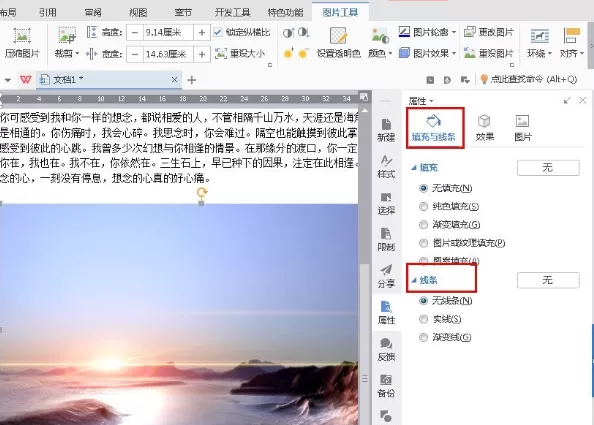Click the picture's rotate handle
Image resolution: width=594 pixels, height=425 pixels.
click(x=202, y=192)
